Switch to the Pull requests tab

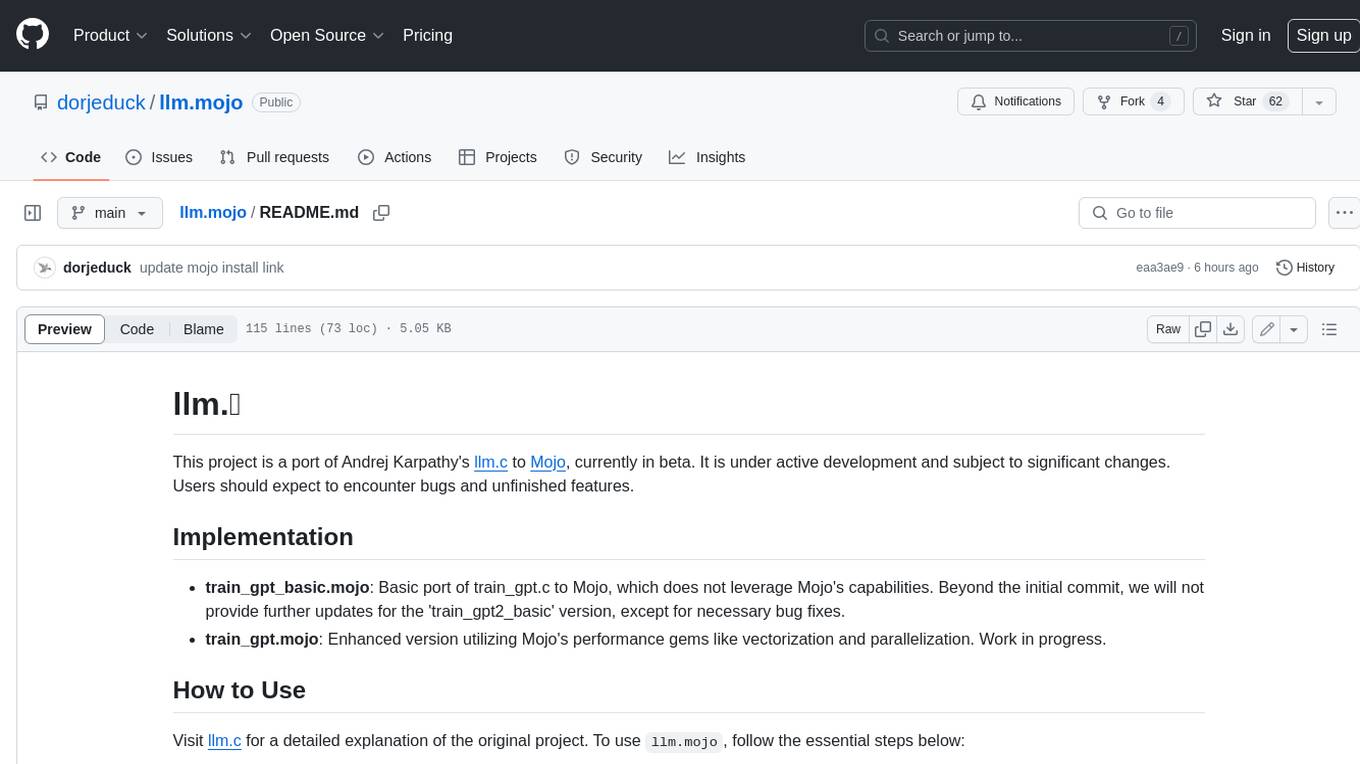pyautogui.click(x=274, y=157)
